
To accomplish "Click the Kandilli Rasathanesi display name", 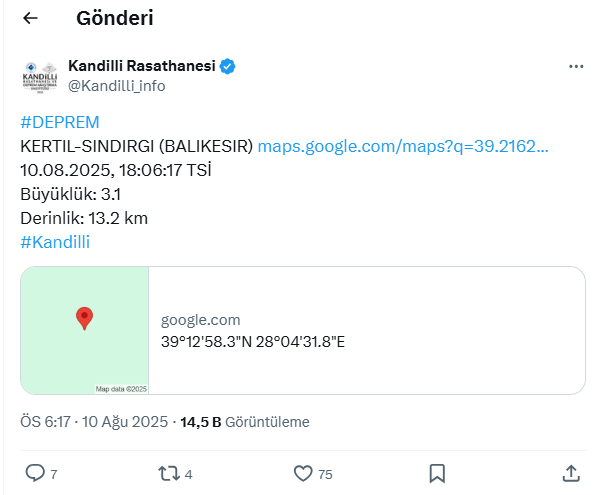I will click(142, 66).
